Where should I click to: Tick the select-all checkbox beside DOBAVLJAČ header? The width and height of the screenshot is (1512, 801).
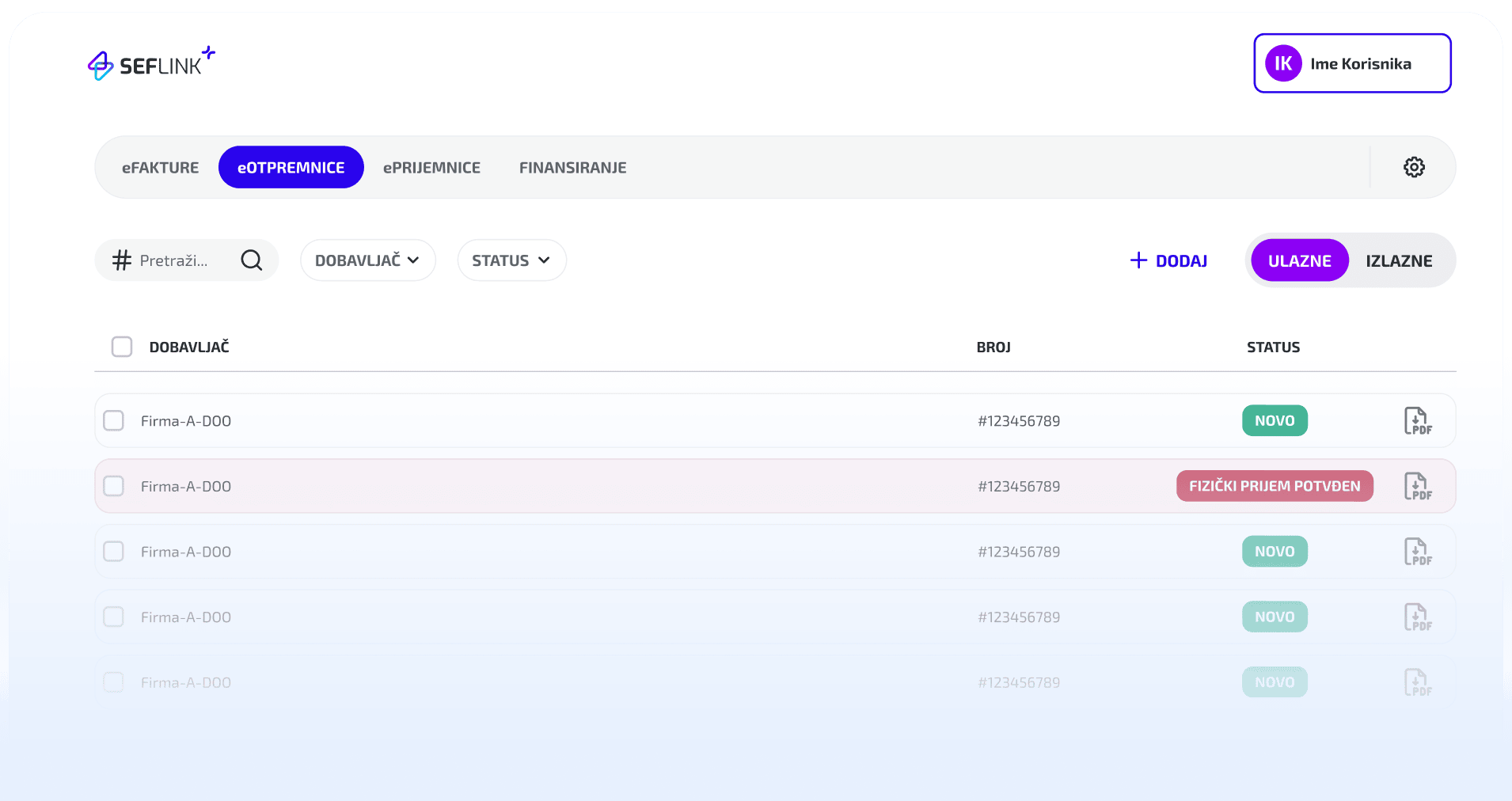(x=122, y=347)
